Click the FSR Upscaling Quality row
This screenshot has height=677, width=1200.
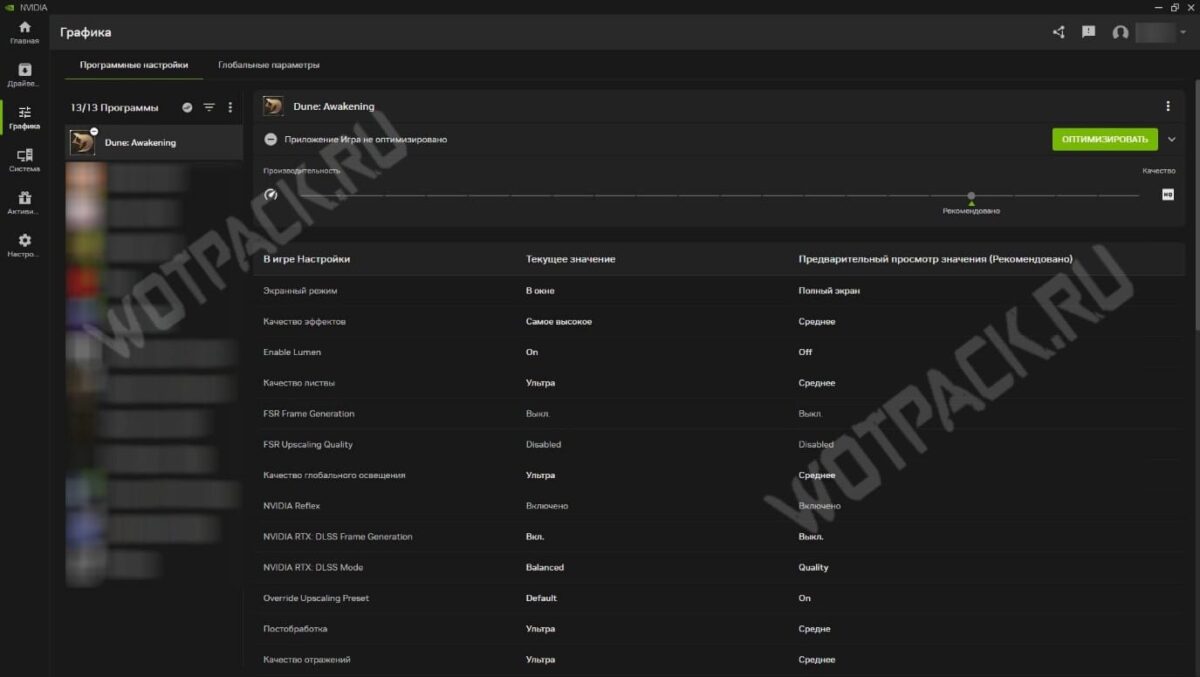(x=718, y=444)
